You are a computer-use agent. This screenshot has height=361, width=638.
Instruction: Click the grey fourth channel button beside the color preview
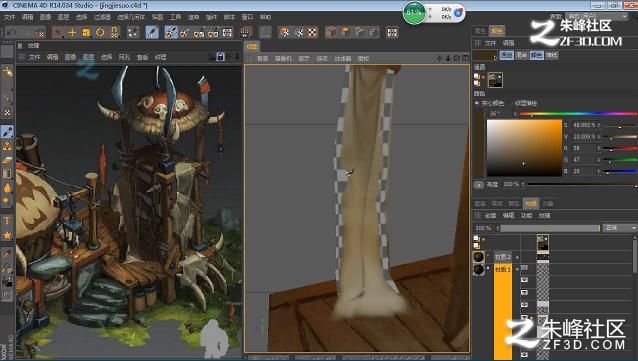pos(552,55)
